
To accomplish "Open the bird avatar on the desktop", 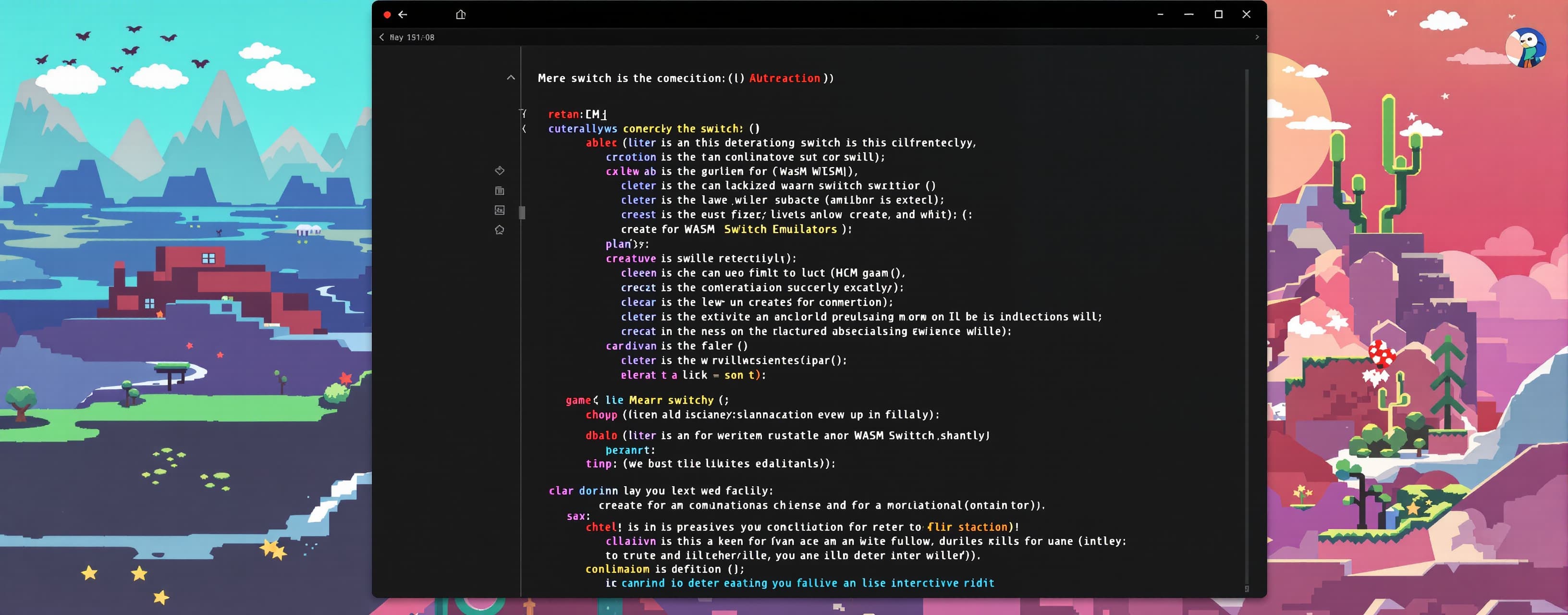I will coord(1525,48).
